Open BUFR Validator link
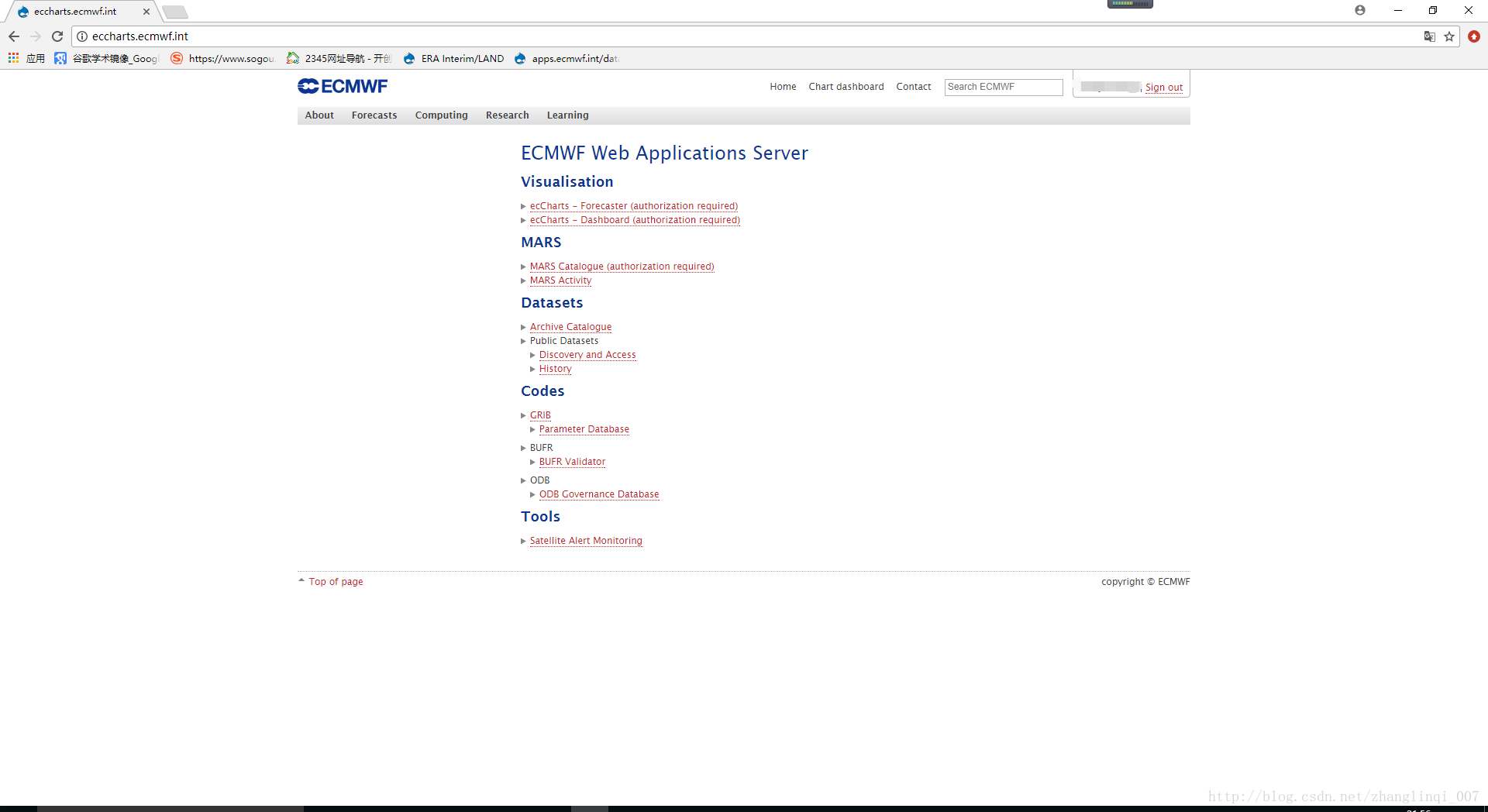The width and height of the screenshot is (1488, 812). coord(572,462)
